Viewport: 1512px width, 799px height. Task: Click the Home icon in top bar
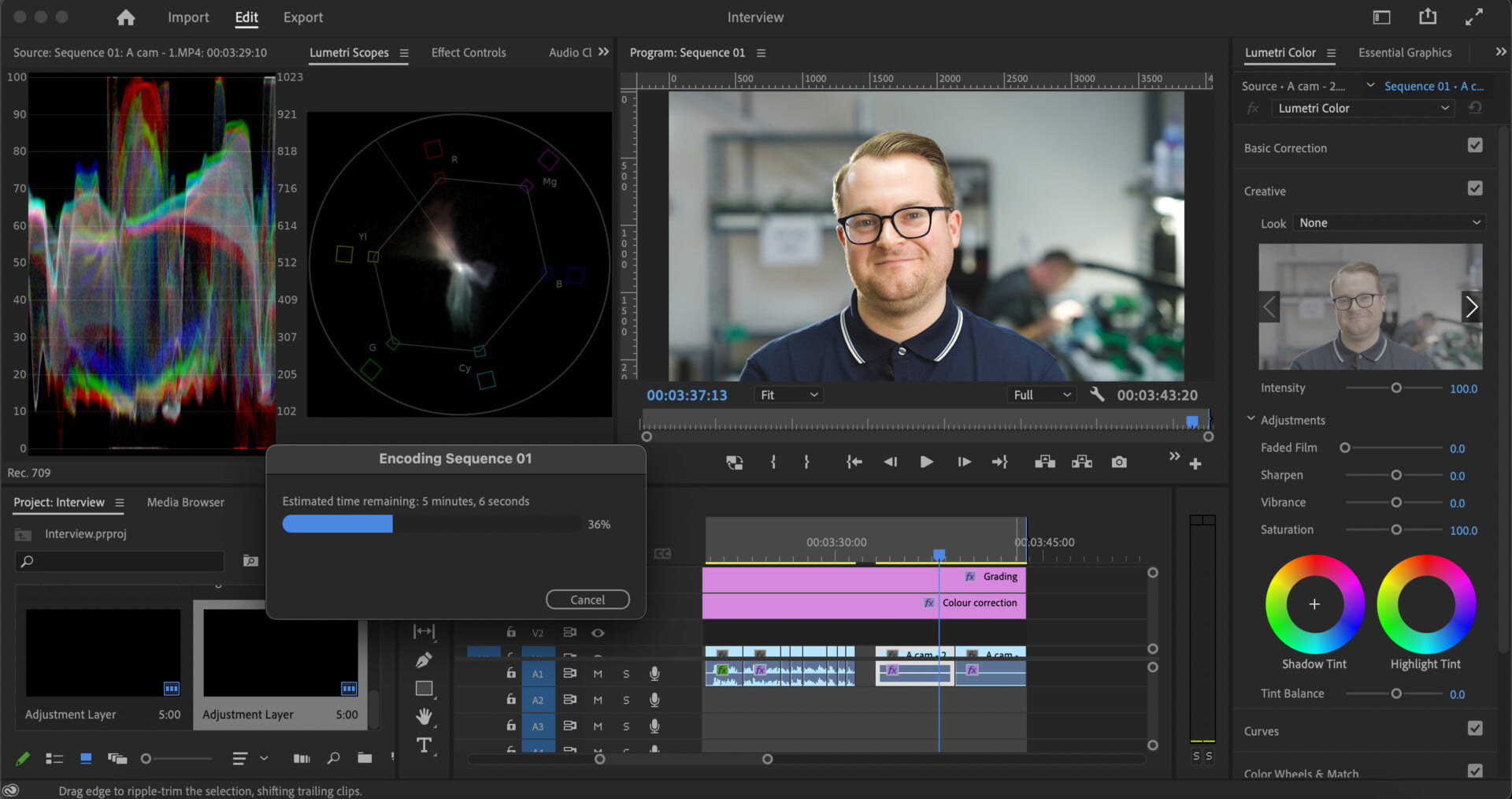125,17
